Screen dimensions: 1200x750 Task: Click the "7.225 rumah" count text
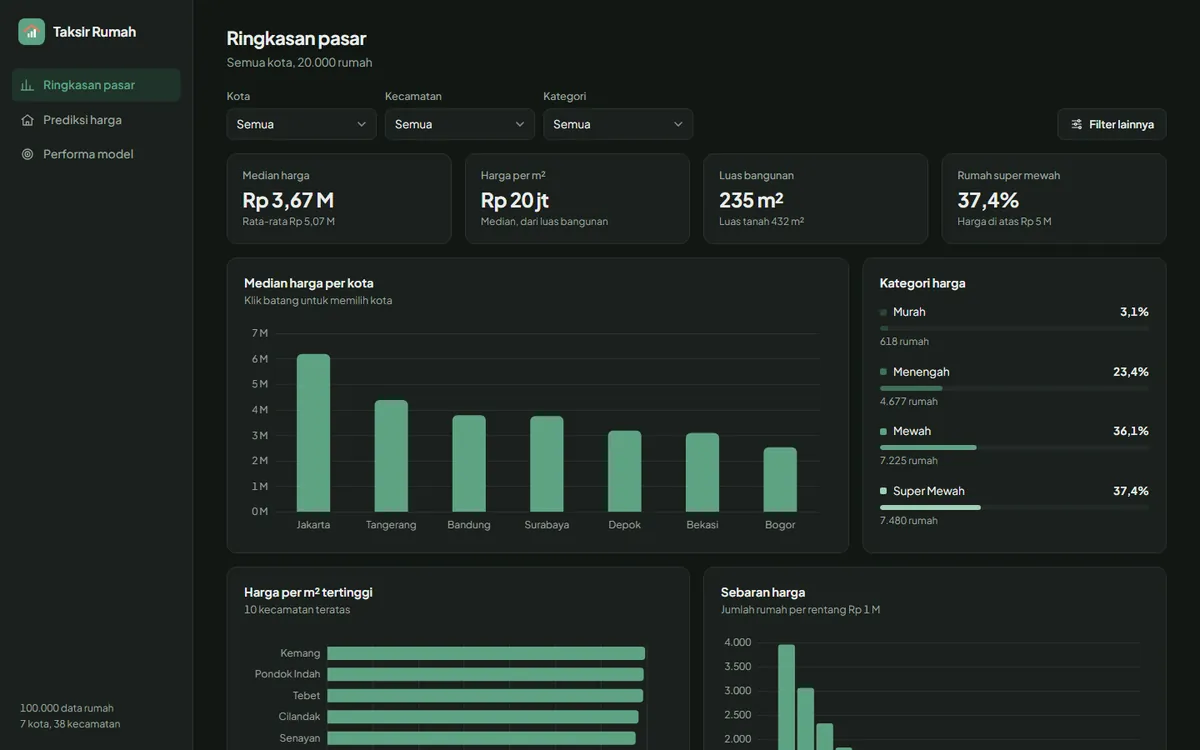[909, 461]
